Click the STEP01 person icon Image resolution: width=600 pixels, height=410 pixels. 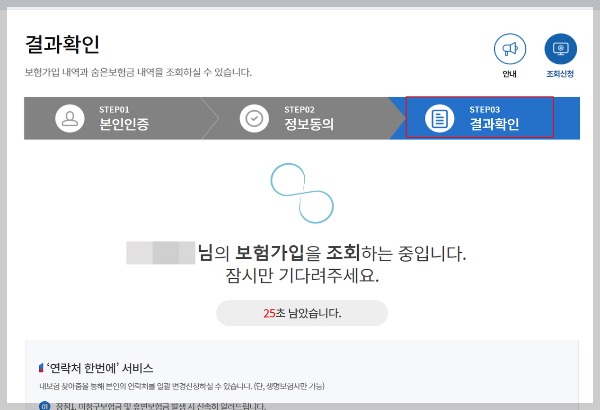[x=70, y=118]
